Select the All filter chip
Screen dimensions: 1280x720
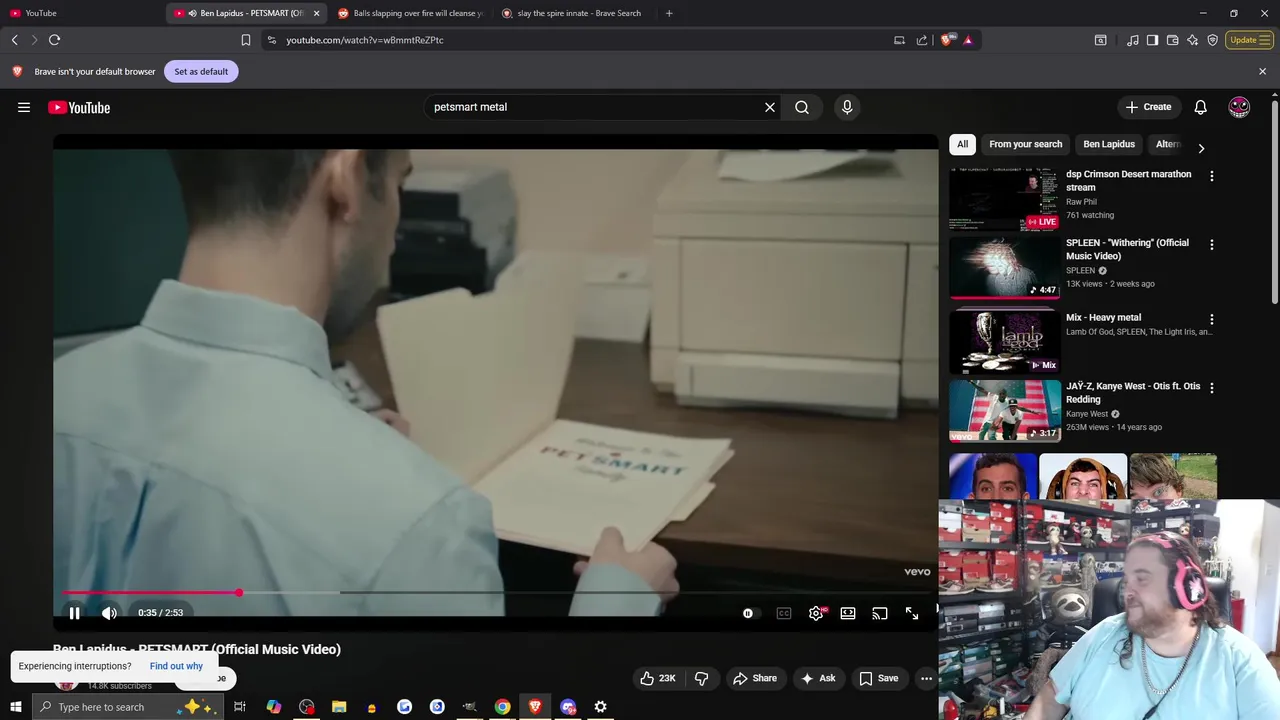[x=962, y=144]
